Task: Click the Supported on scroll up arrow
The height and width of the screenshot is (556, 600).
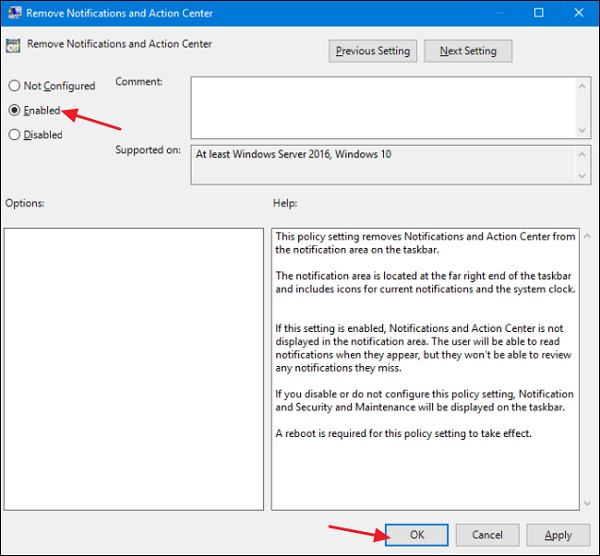Action: (582, 154)
